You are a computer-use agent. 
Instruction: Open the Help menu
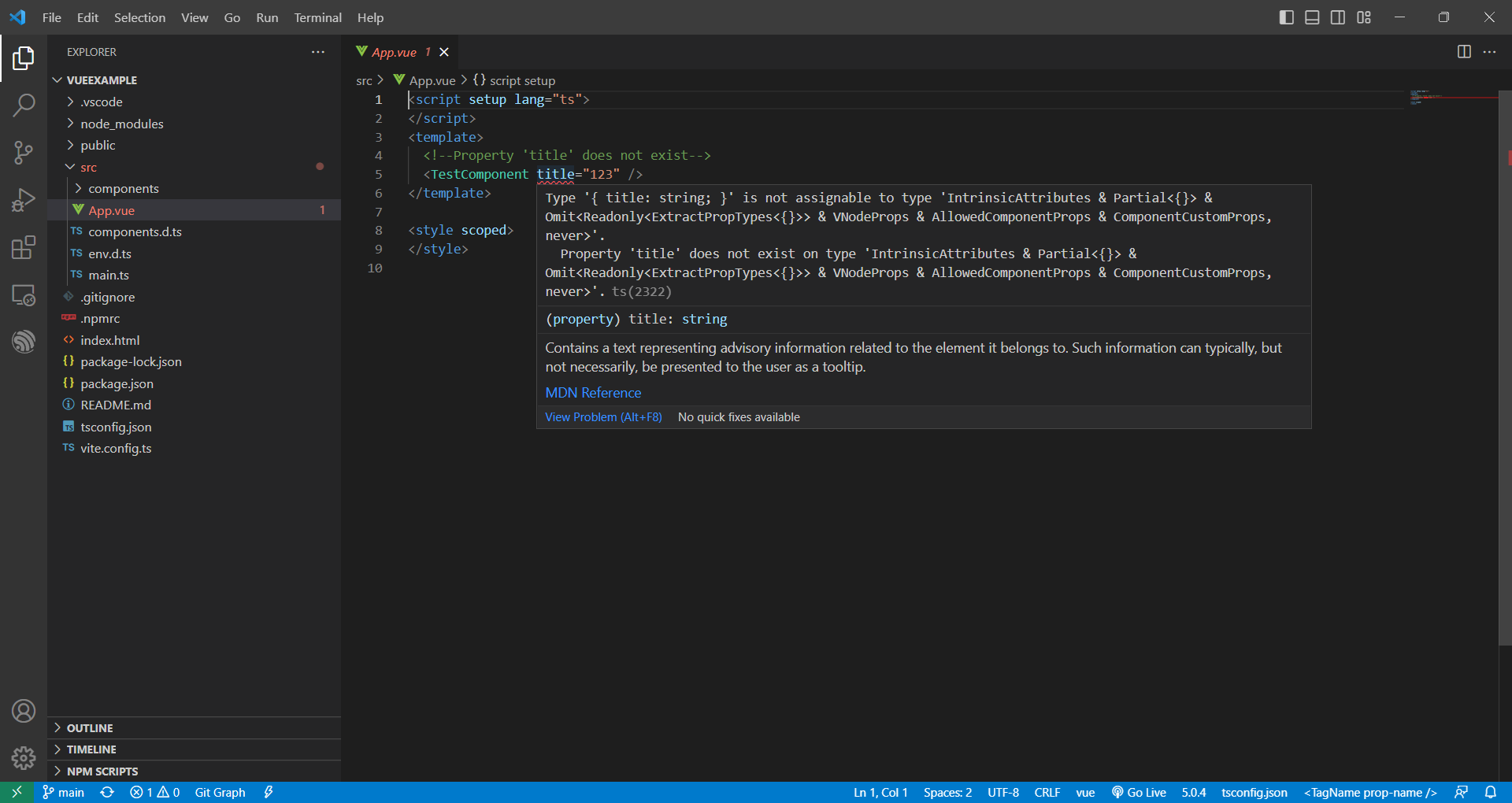(x=370, y=17)
